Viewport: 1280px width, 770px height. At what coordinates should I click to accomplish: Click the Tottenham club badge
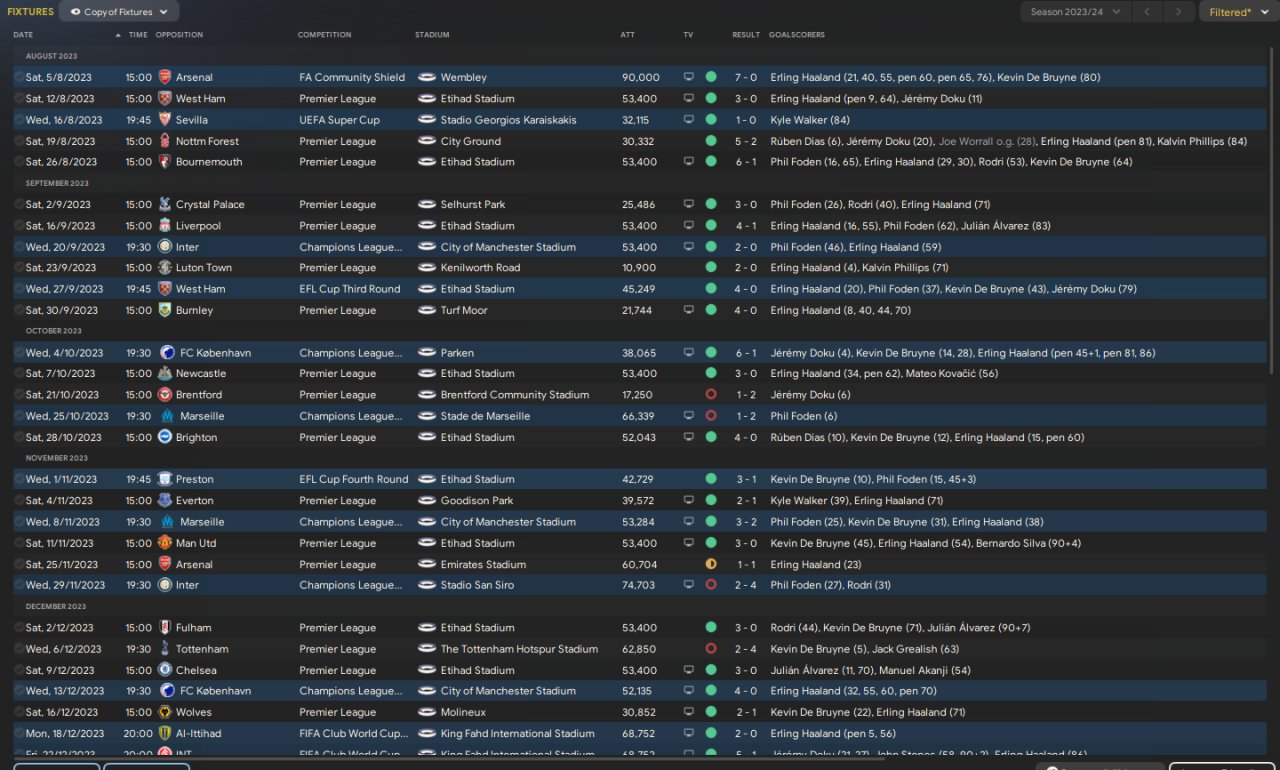(165, 649)
